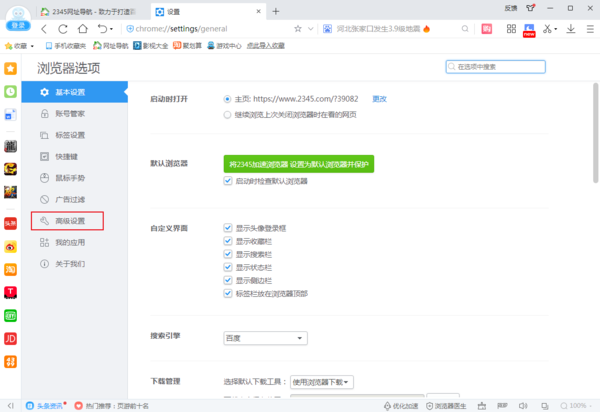Screen dimensions: 600x412
Task: Click the back navigation arrow
Action: [44, 29]
